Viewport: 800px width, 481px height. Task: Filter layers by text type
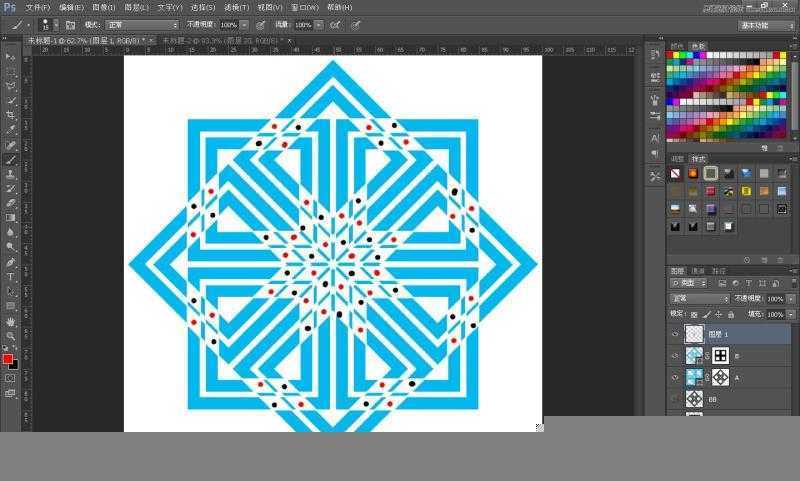point(748,283)
